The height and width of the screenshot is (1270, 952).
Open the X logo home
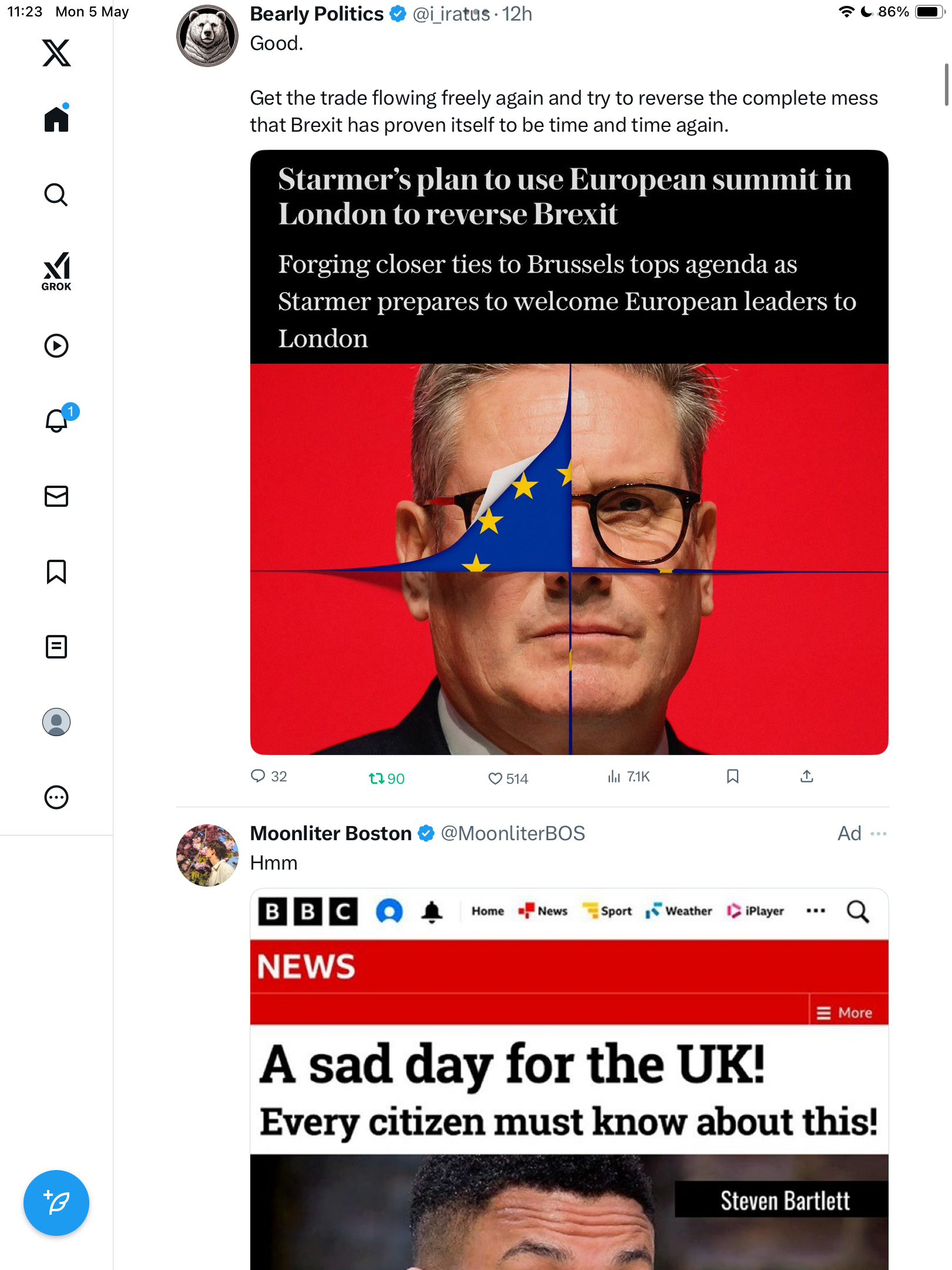coord(56,53)
